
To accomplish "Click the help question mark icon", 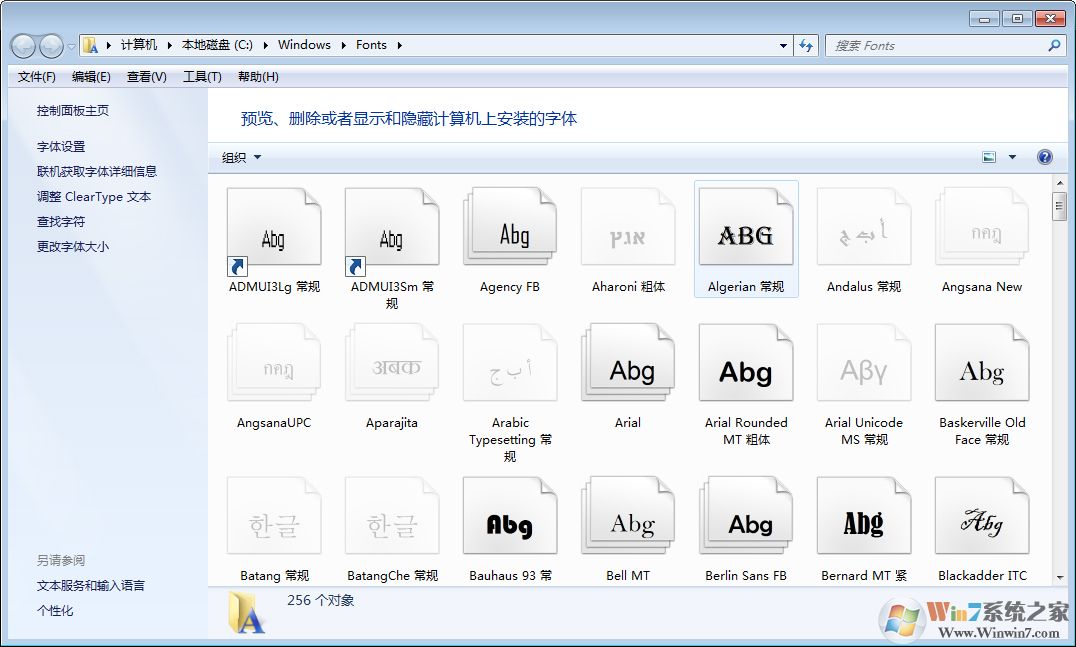I will 1045,157.
